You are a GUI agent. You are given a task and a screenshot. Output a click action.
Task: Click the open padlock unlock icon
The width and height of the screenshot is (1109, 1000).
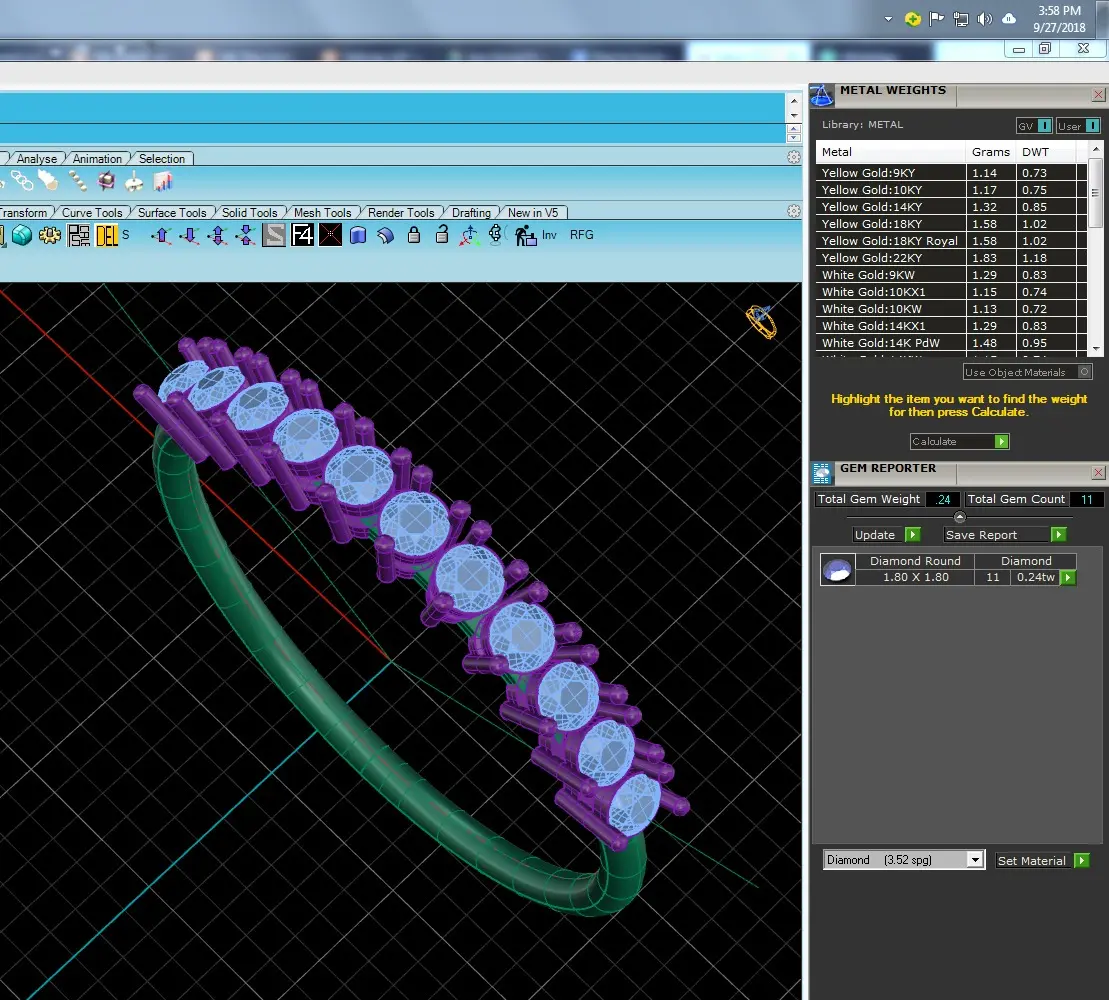tap(442, 234)
